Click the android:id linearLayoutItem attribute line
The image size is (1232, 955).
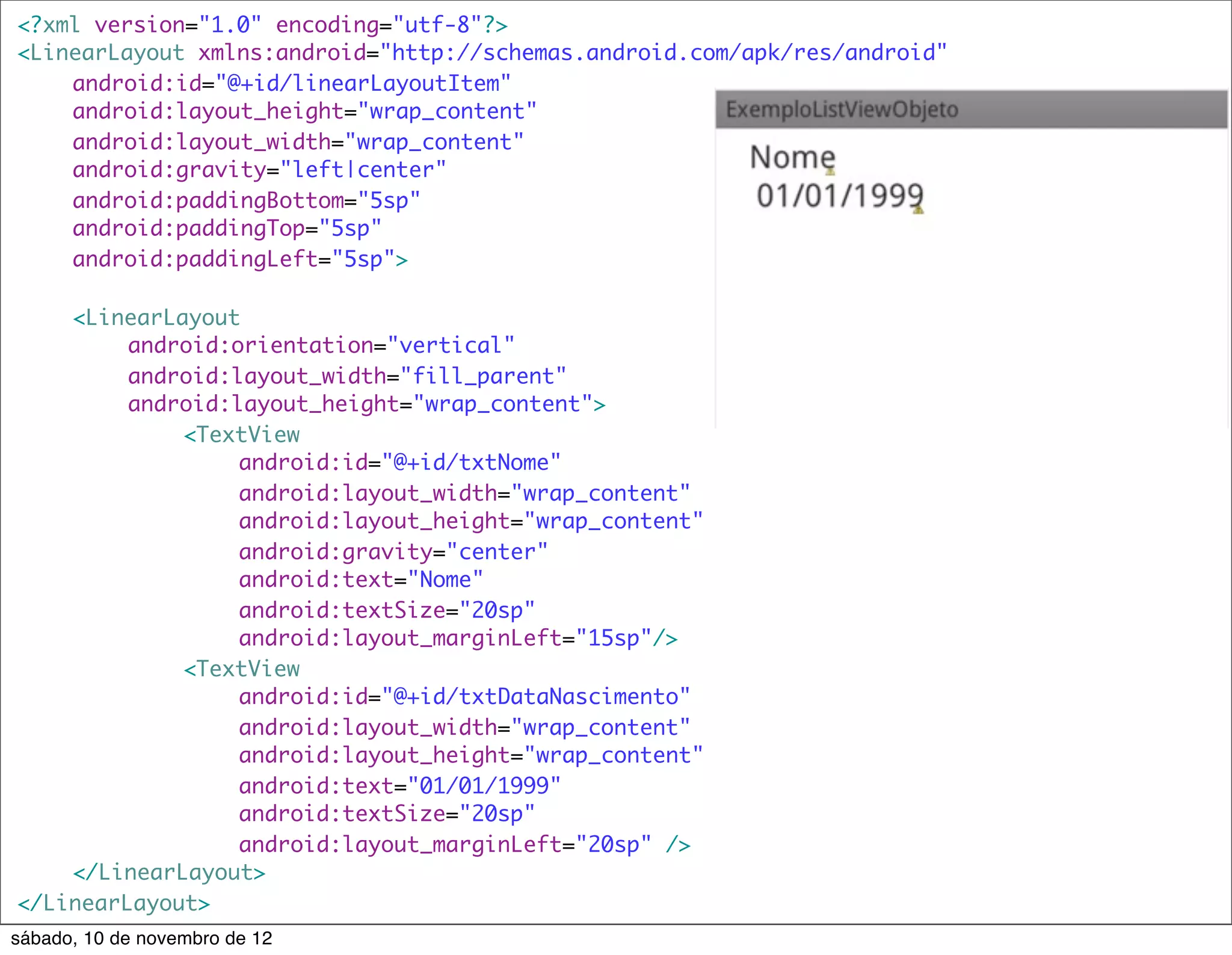tap(292, 84)
